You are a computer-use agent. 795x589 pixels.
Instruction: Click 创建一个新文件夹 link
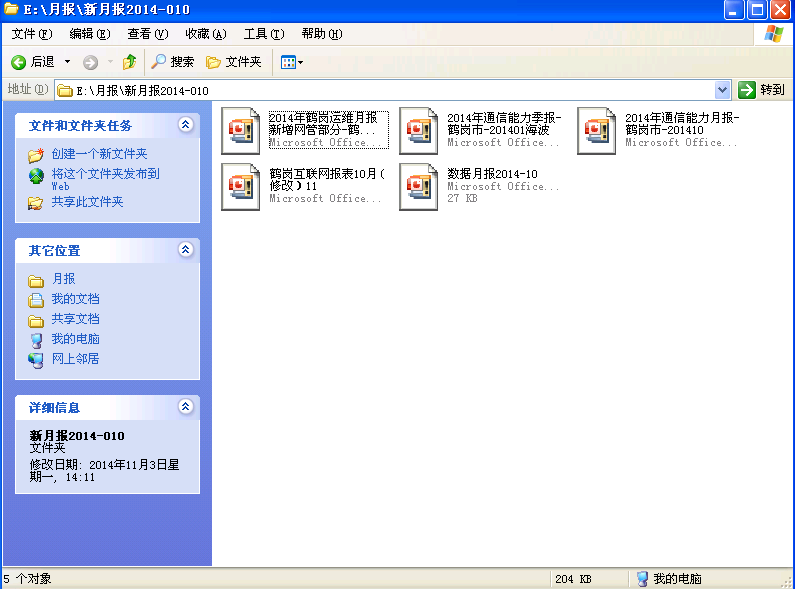click(x=99, y=154)
